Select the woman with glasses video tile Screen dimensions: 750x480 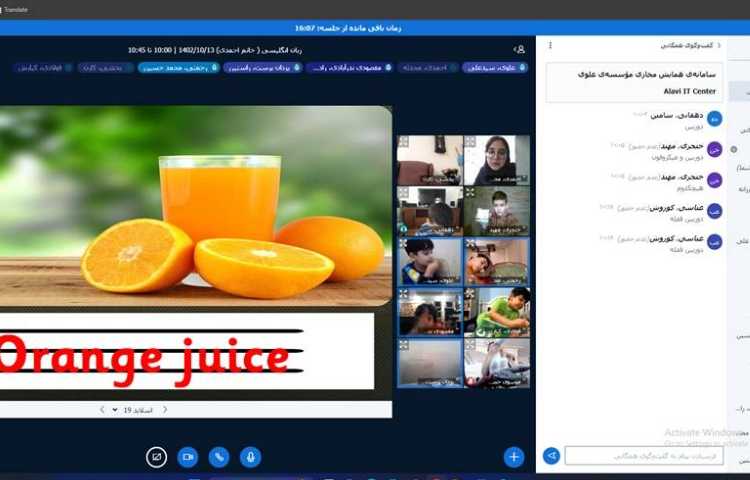pyautogui.click(x=496, y=160)
